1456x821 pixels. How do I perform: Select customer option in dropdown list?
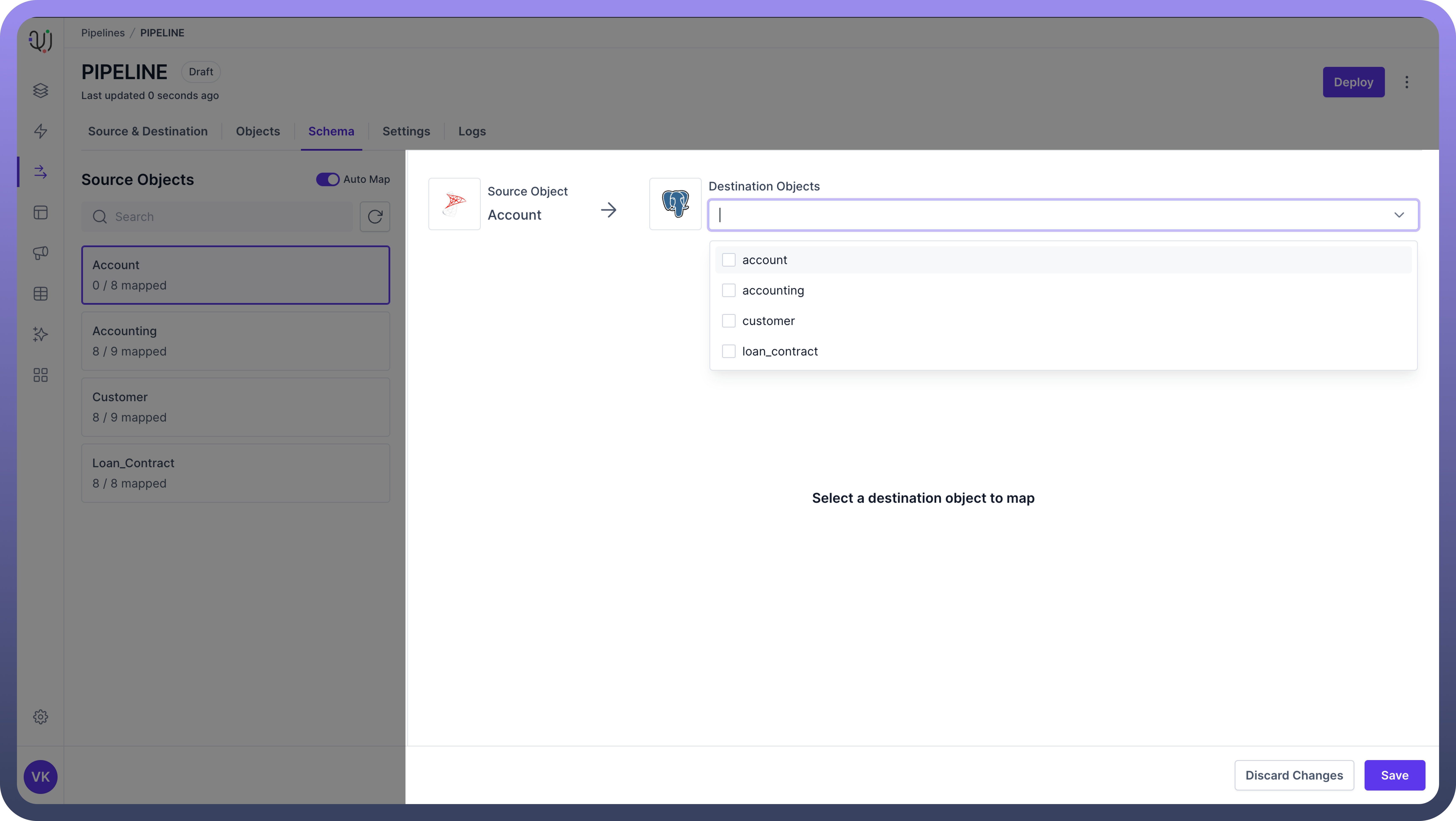pos(768,321)
